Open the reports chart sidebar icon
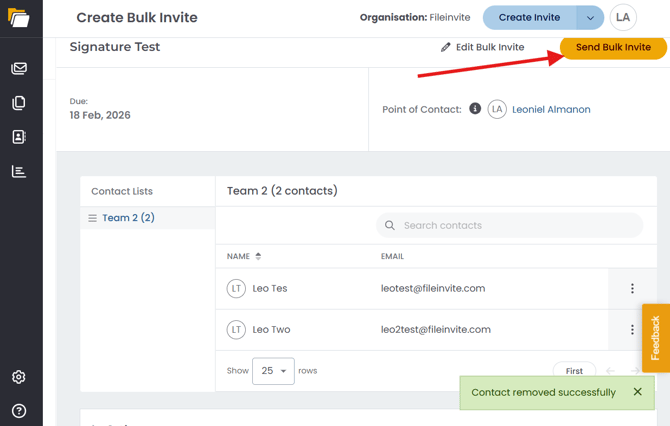Screen dimensions: 670x426 (x=19, y=171)
